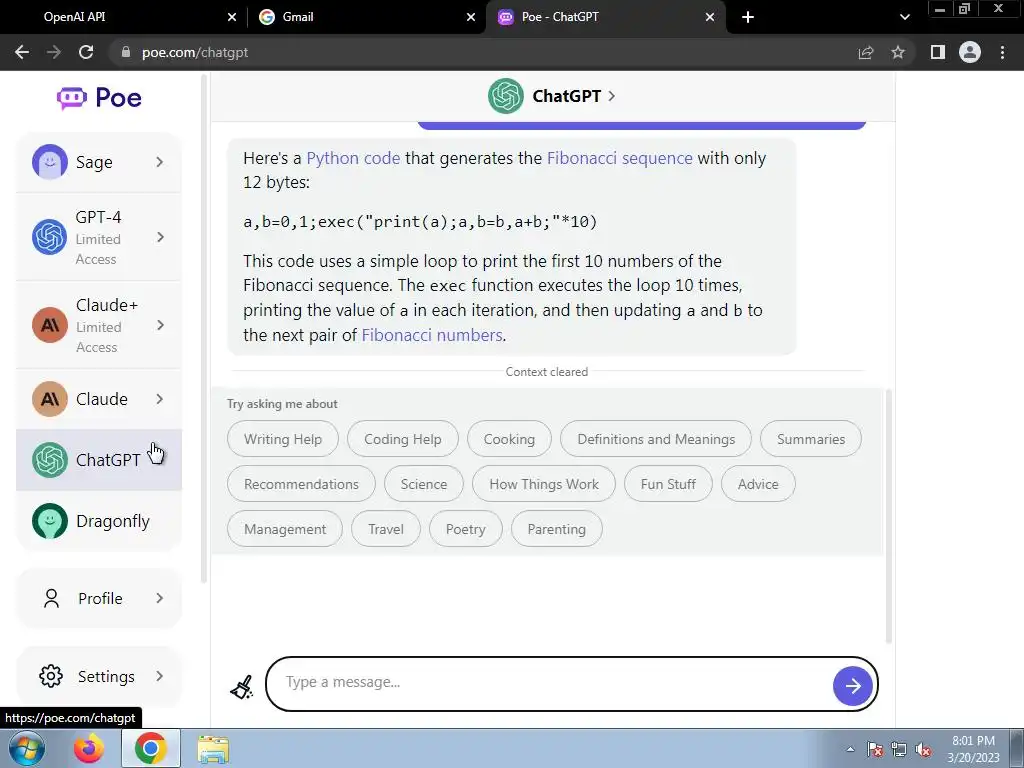Viewport: 1024px width, 768px height.
Task: Click the Poe logo
Action: coord(99,98)
